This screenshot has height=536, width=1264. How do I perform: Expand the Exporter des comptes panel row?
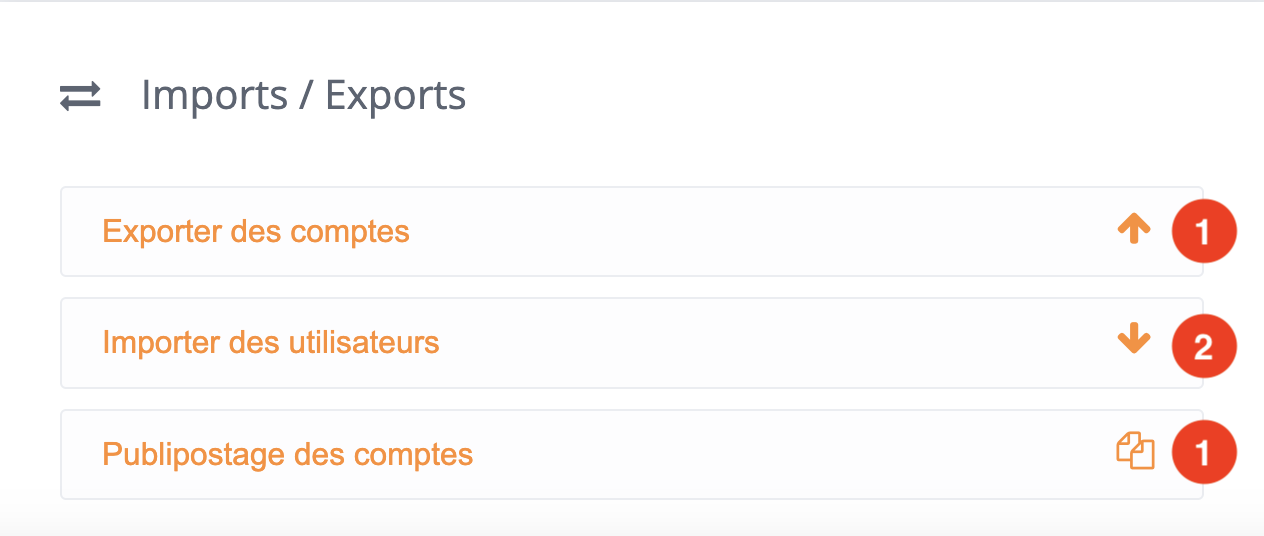(632, 231)
